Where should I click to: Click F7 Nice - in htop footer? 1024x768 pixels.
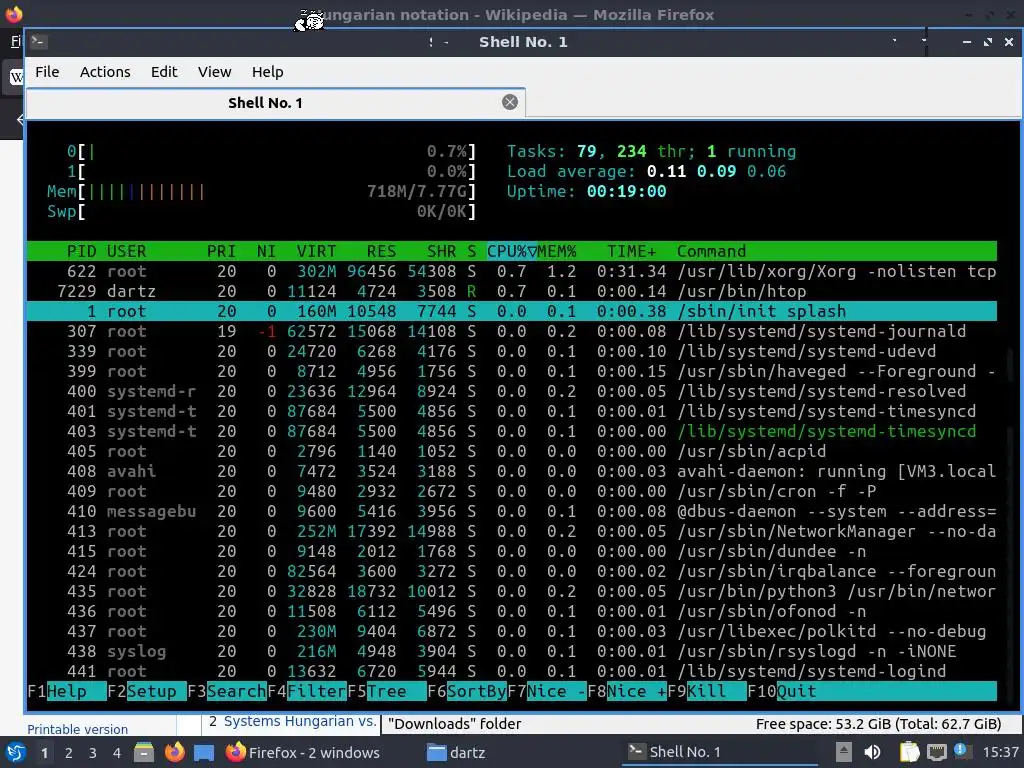coord(547,691)
